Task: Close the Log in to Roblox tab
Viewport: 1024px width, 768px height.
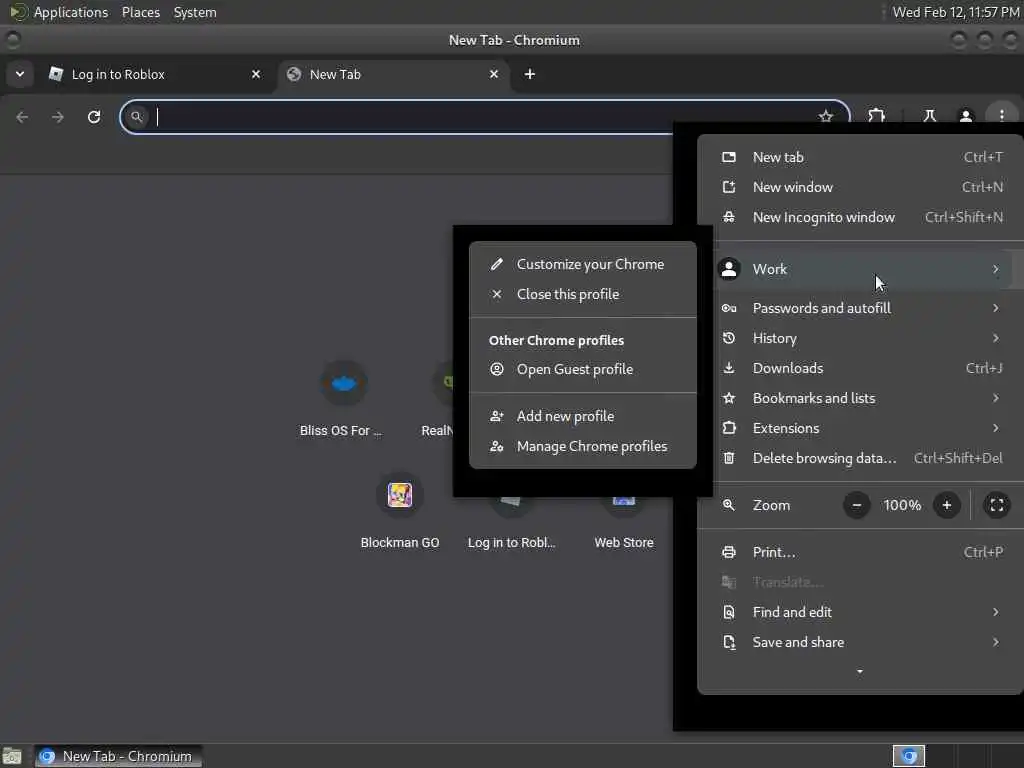Action: (256, 74)
